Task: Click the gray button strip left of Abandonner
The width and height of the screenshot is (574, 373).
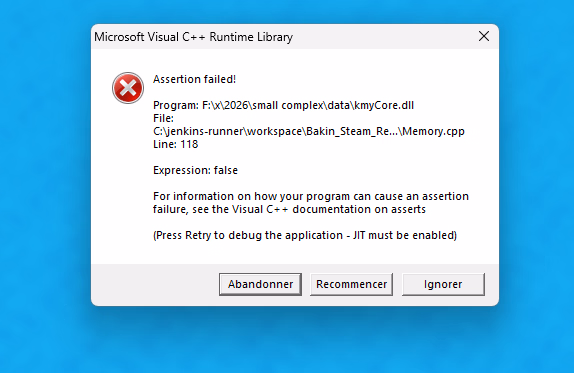Action: [x=154, y=284]
